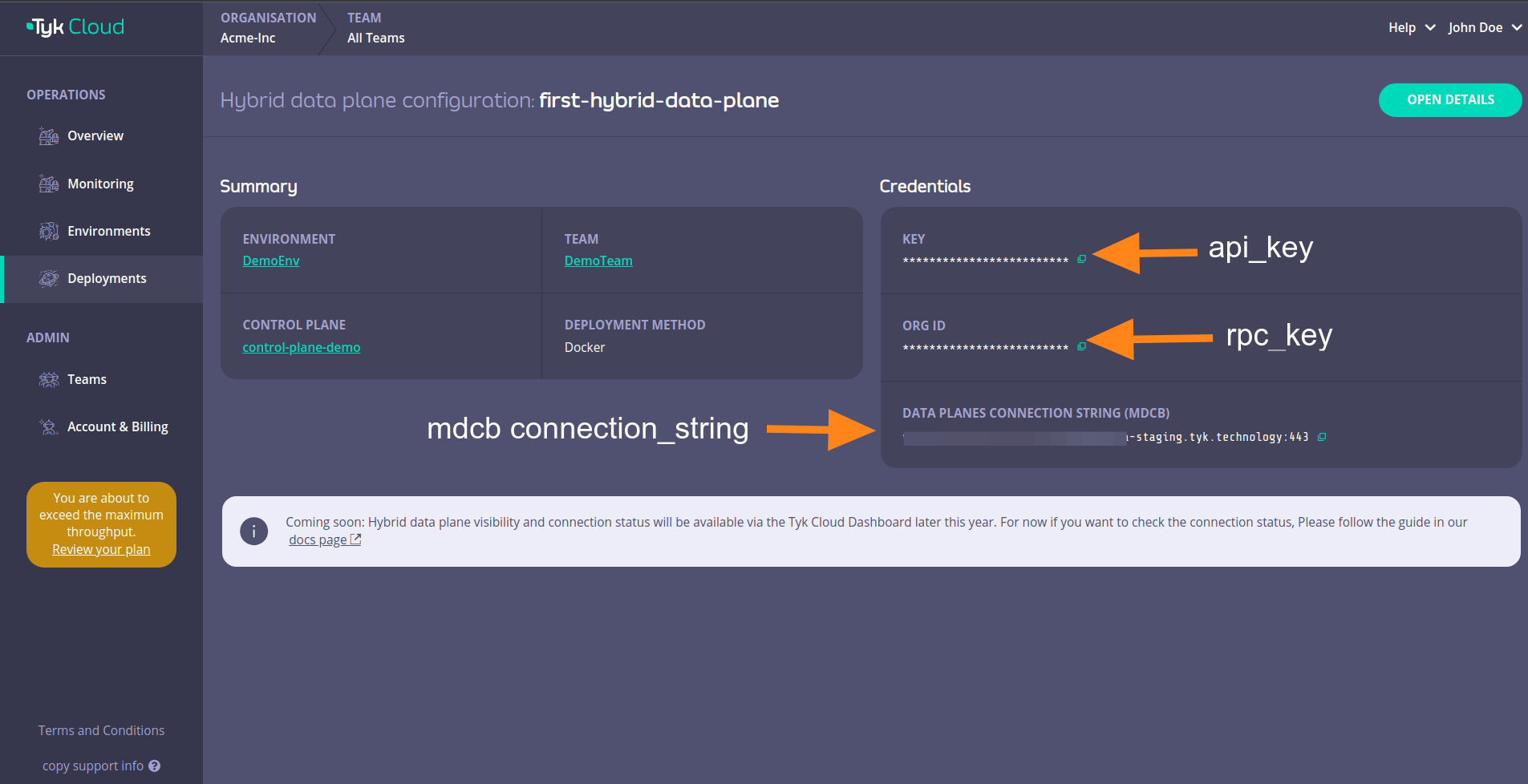
Task: Open the docs page link
Action: click(318, 539)
